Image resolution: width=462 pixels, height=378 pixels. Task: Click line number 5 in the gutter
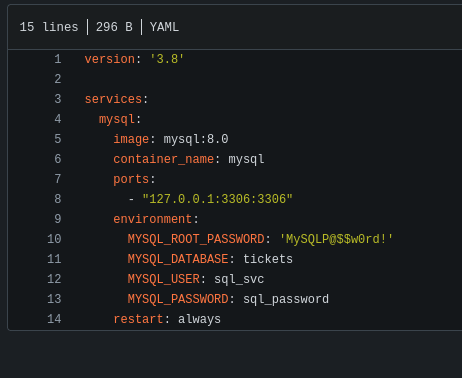(x=58, y=139)
